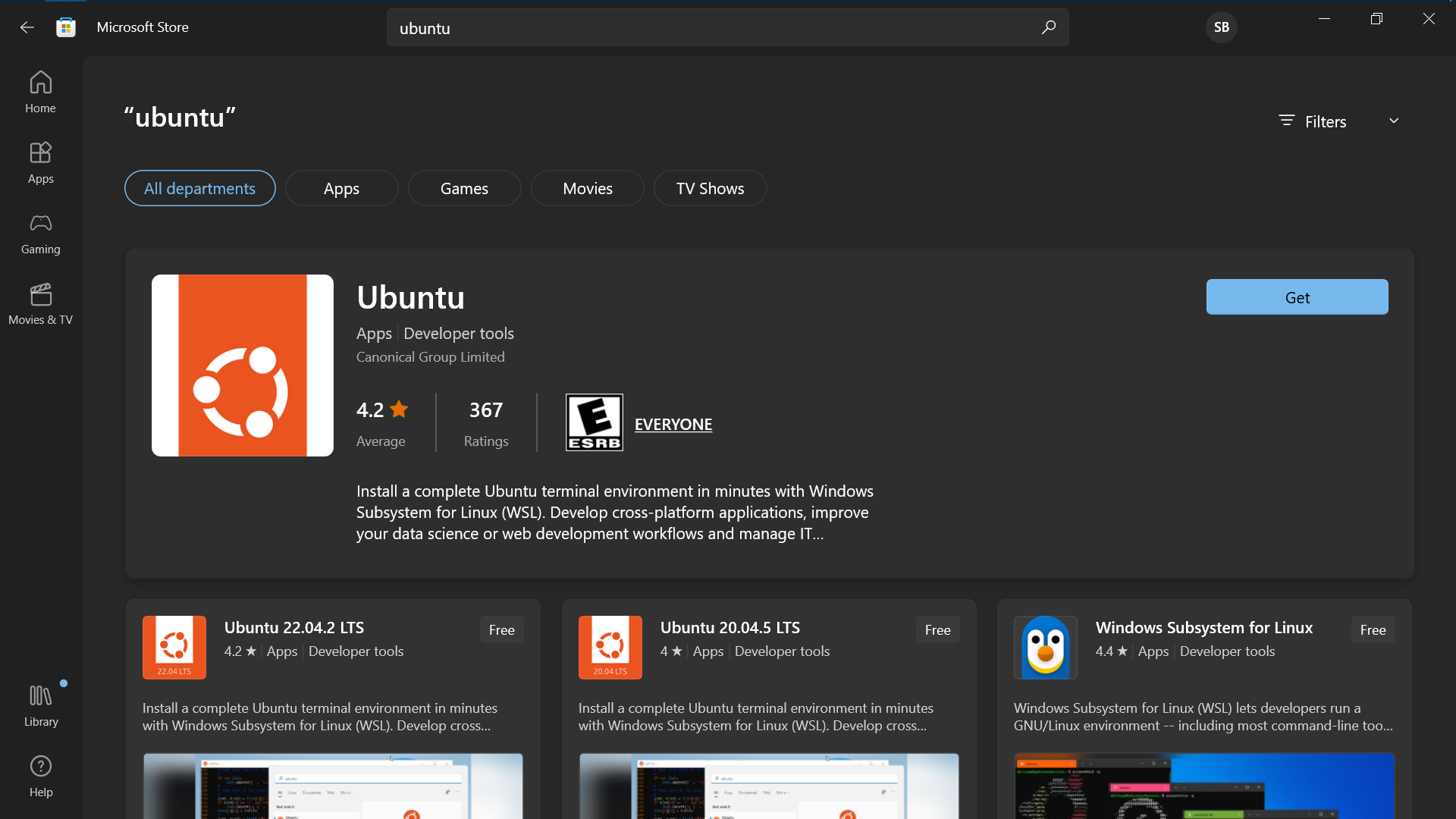Click the Filters chevron arrow

coord(1394,121)
